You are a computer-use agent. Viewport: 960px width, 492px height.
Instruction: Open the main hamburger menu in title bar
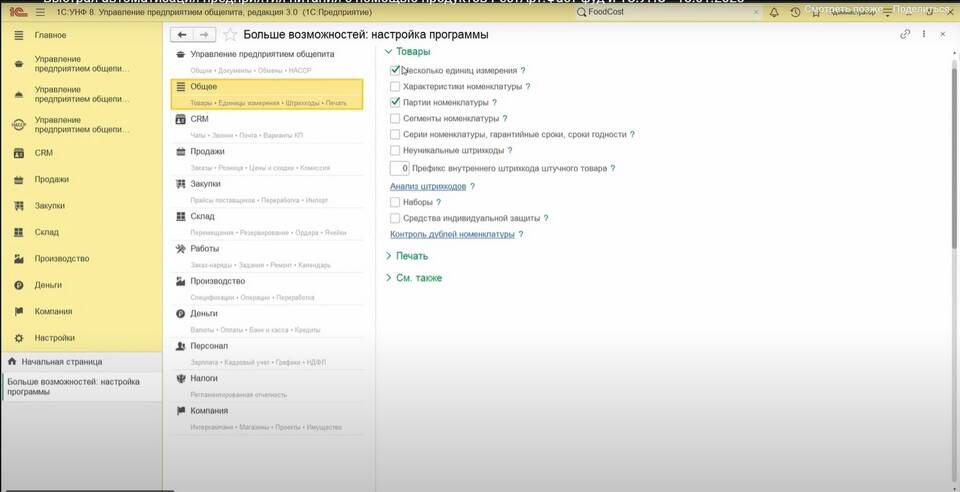40,12
